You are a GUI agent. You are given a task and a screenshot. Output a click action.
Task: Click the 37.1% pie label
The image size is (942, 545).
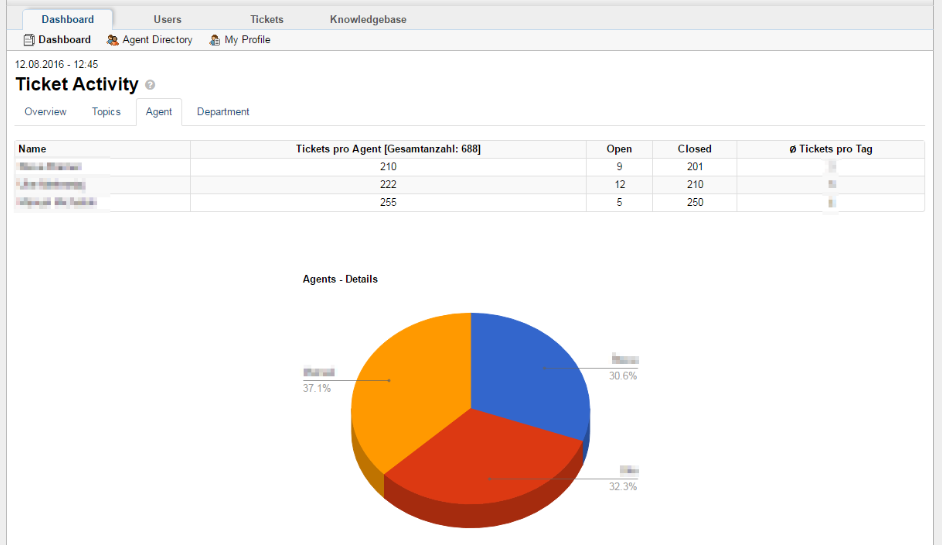(317, 389)
